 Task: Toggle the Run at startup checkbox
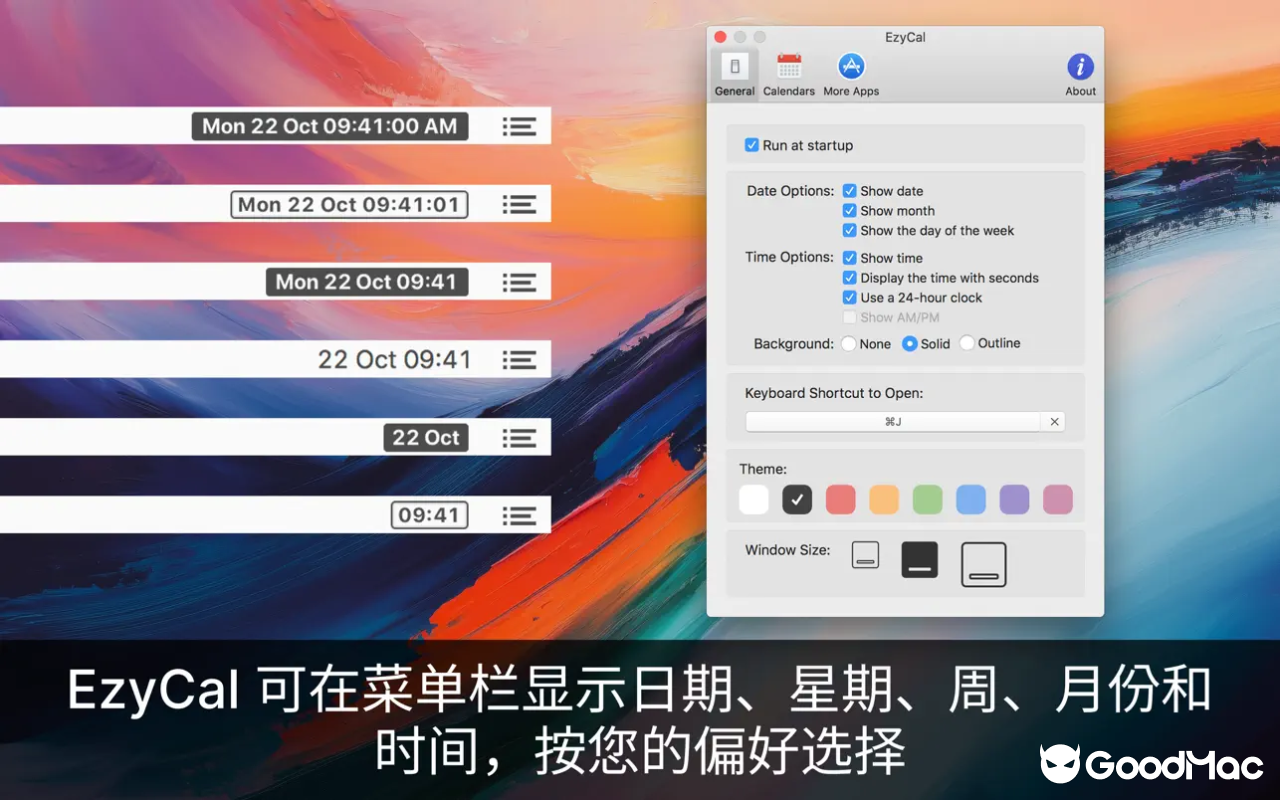coord(752,145)
